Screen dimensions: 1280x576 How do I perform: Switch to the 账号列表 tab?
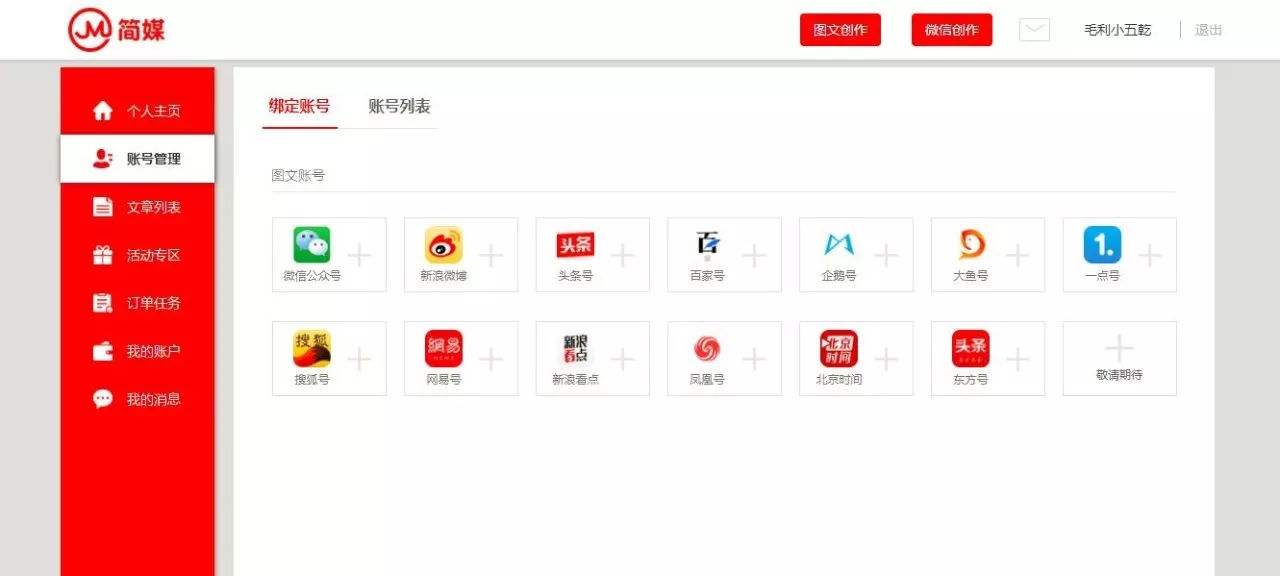pyautogui.click(x=399, y=106)
